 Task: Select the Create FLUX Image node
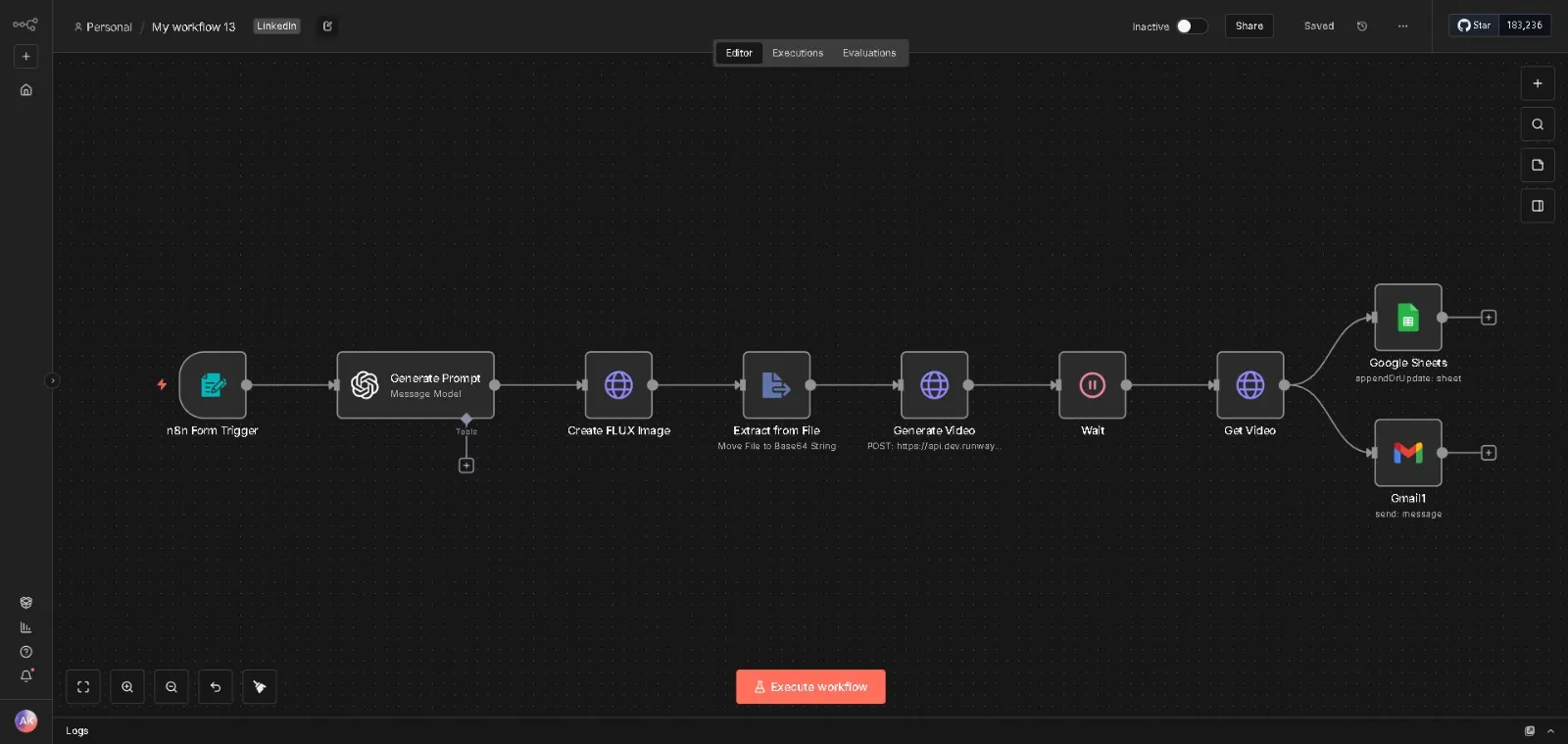[x=618, y=385]
